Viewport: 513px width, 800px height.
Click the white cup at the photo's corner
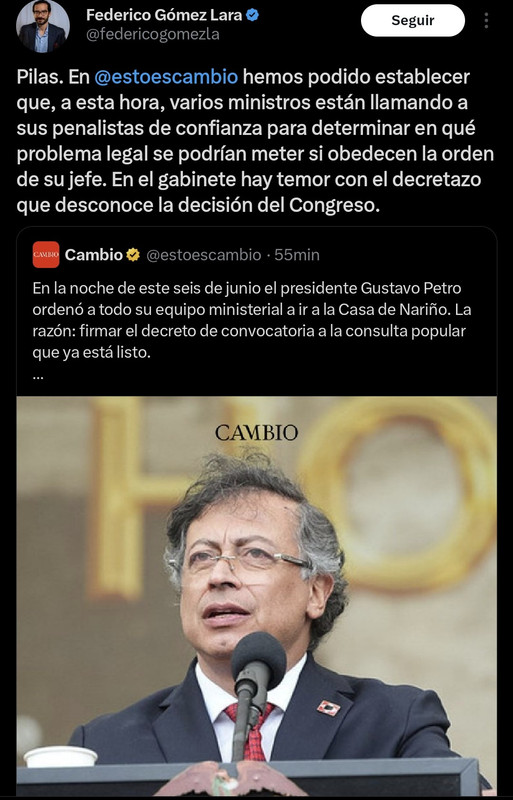click(x=61, y=756)
